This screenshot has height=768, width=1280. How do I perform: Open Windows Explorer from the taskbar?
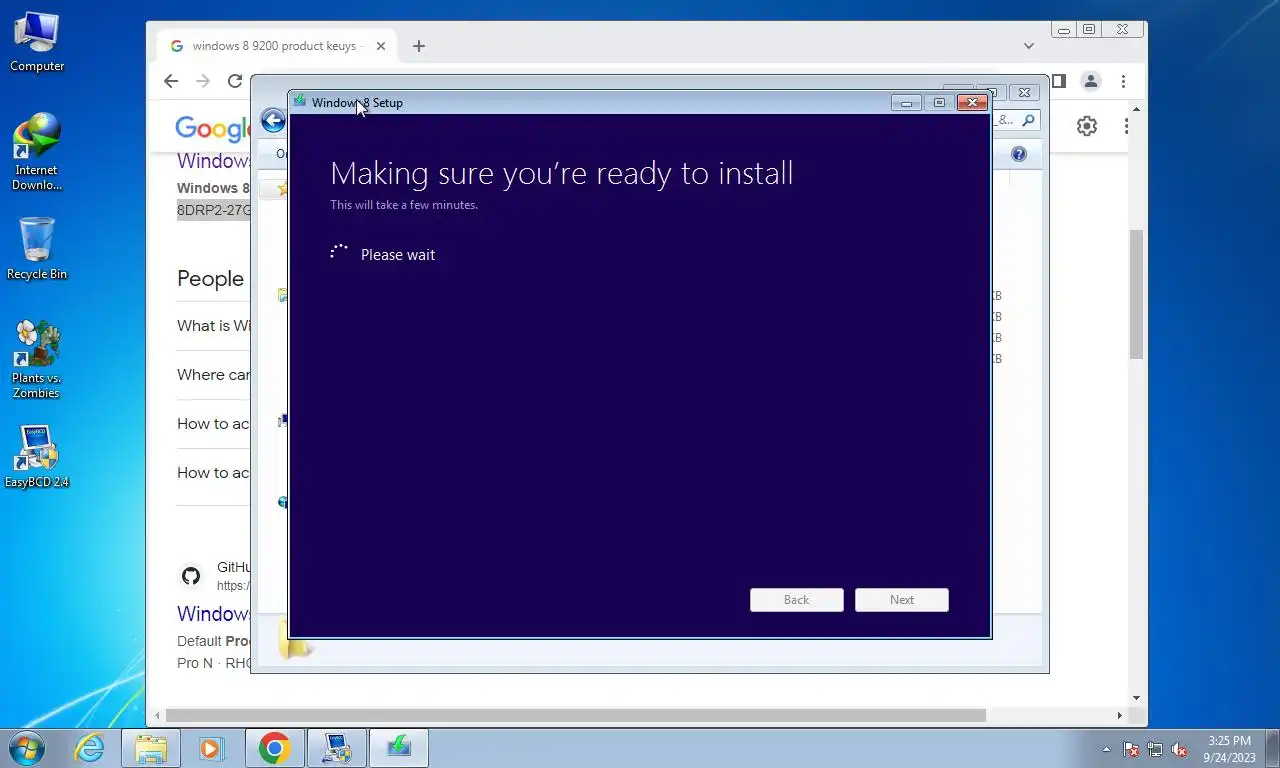[x=151, y=748]
